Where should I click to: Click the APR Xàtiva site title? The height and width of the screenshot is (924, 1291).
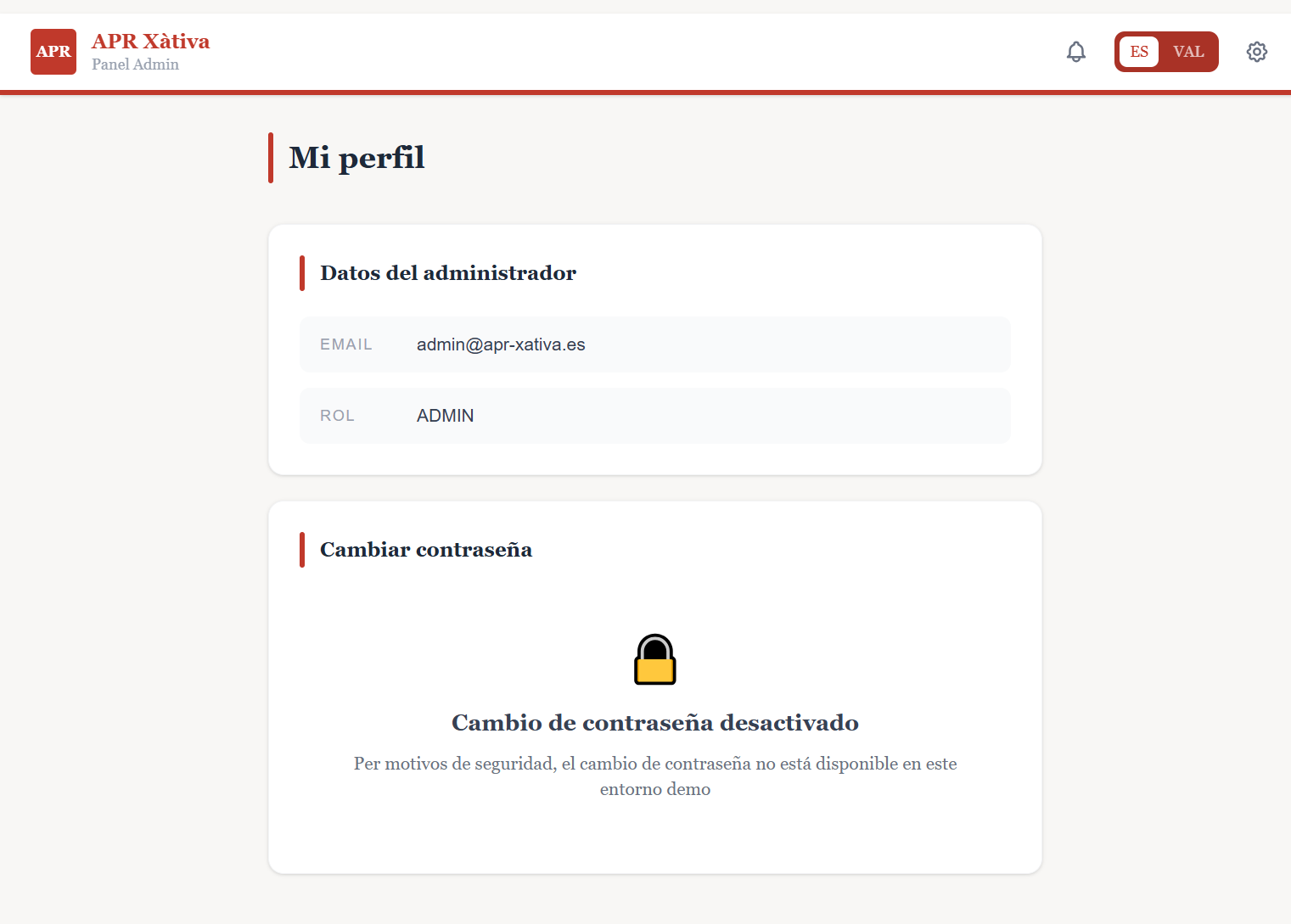[x=151, y=42]
